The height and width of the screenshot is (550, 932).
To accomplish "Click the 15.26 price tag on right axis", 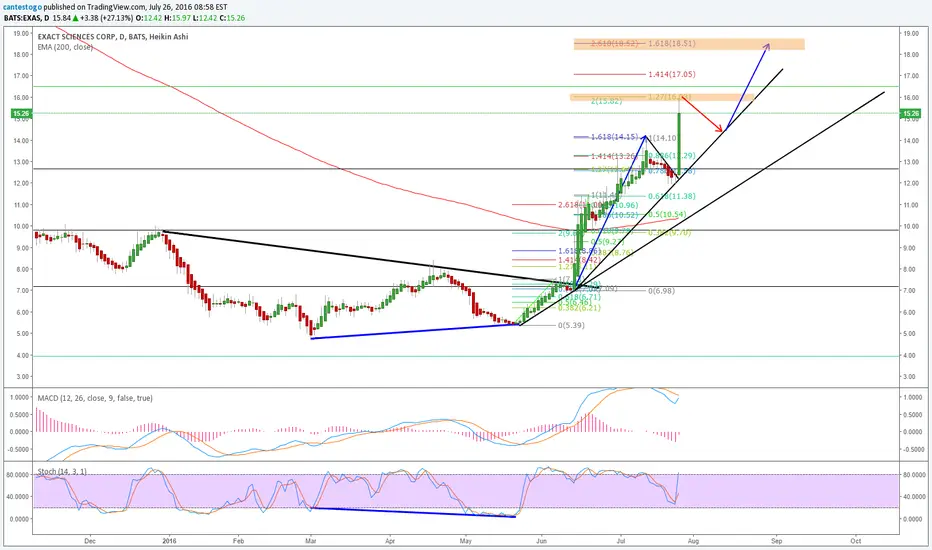I will [911, 113].
